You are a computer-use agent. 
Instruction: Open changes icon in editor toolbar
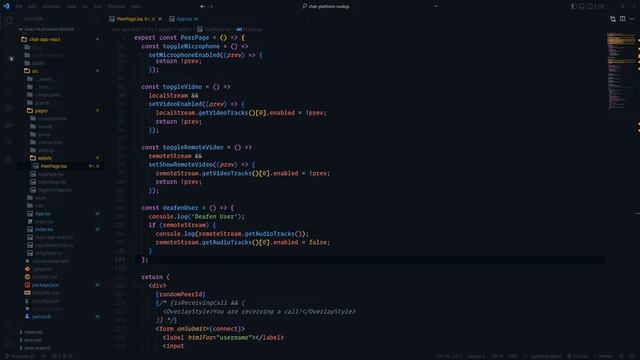(x=613, y=19)
